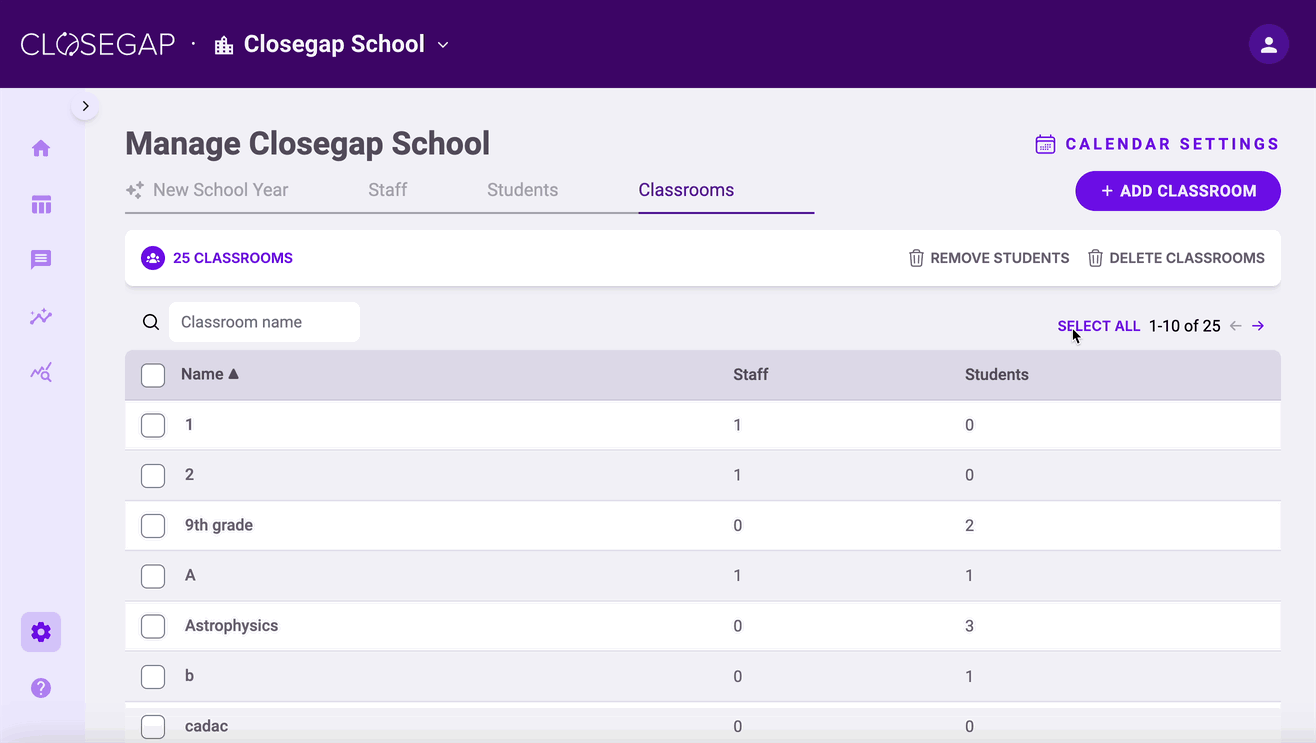Open the settings gear icon in sidebar

(x=41, y=632)
